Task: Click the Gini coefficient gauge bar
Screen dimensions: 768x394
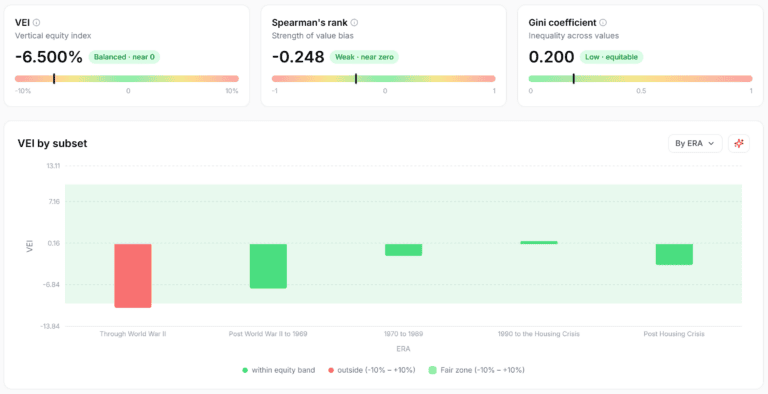Action: [x=640, y=78]
